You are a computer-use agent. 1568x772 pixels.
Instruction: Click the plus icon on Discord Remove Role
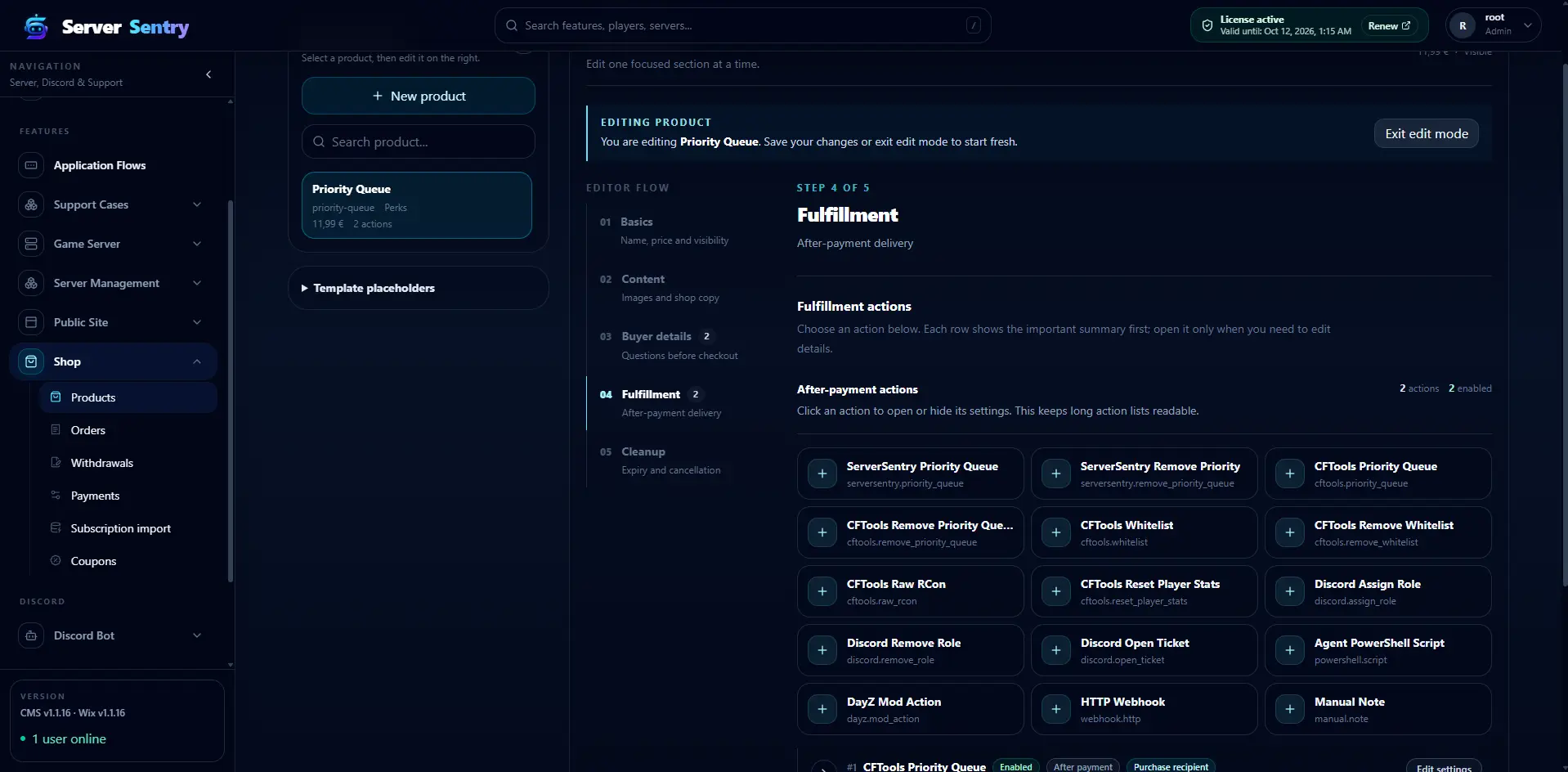822,650
